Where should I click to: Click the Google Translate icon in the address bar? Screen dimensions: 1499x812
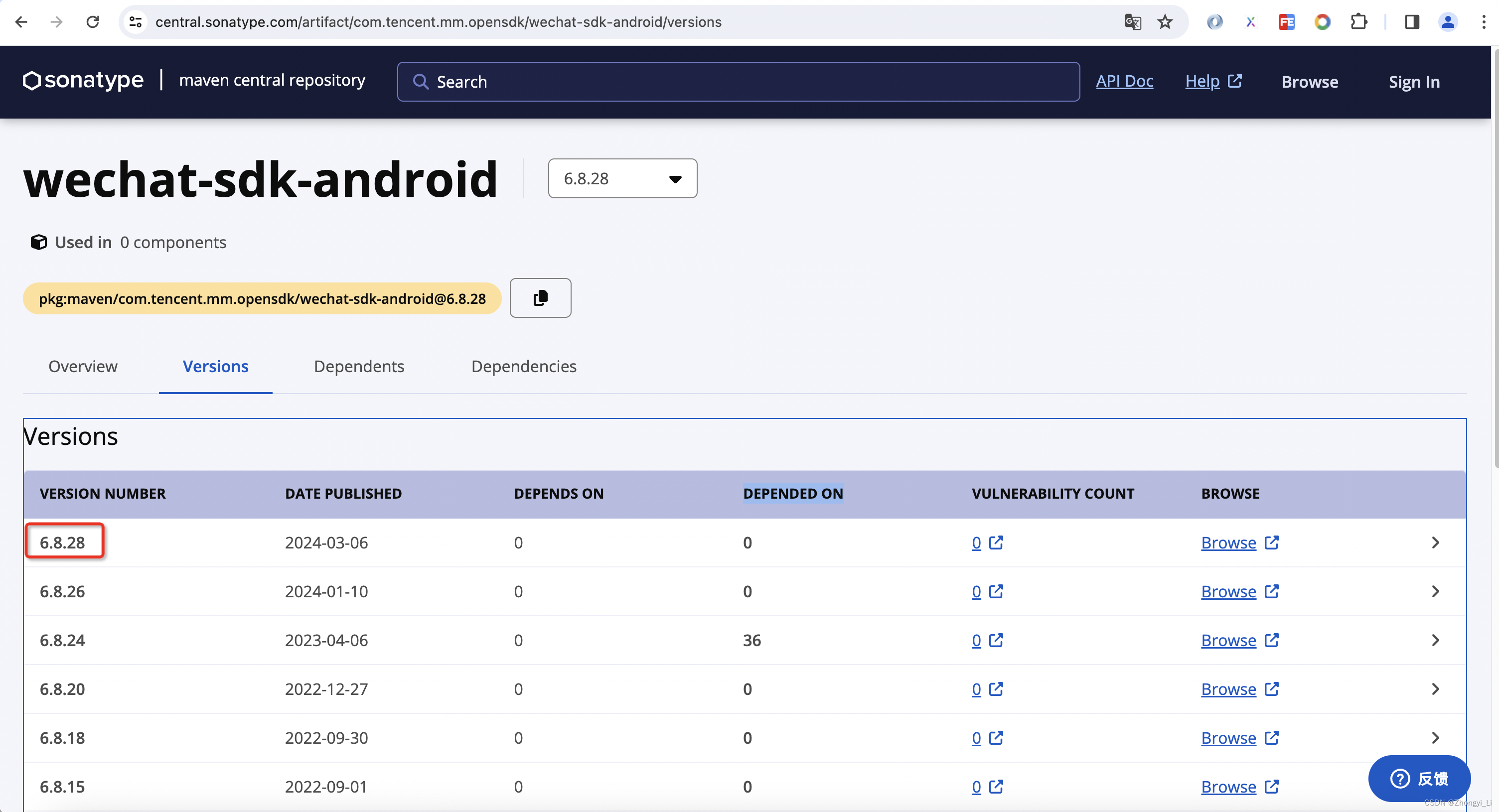pyautogui.click(x=1132, y=22)
